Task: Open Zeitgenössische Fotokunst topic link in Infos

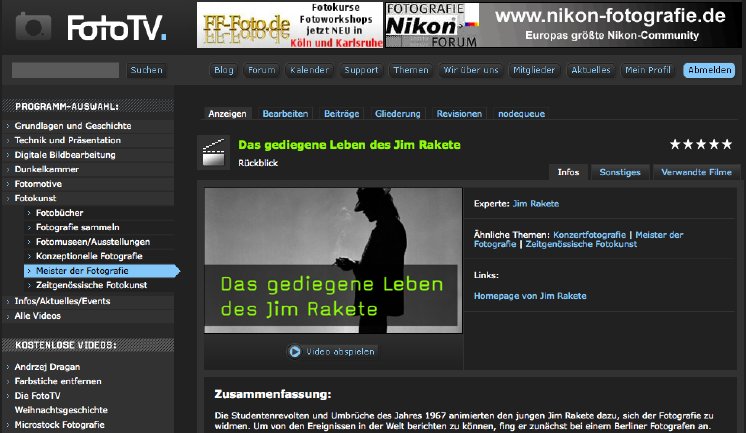Action: pos(581,244)
